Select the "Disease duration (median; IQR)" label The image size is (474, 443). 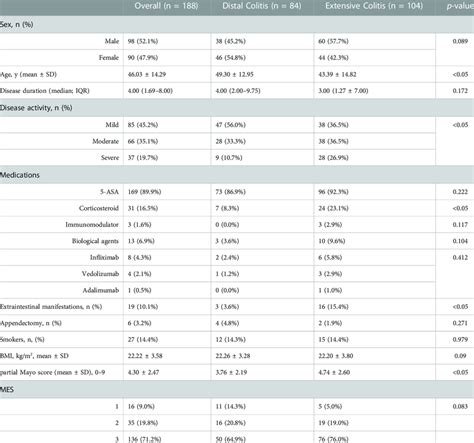(x=45, y=91)
